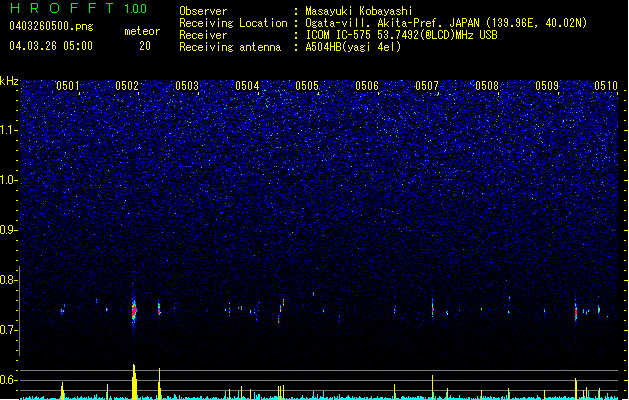Click the 0.6 kHz frequency axis label
629x400 pixels.
[9, 380]
